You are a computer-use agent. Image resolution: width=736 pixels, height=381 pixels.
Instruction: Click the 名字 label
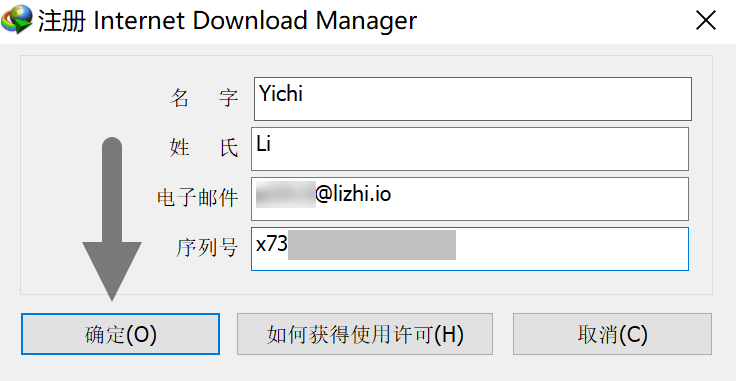[204, 98]
